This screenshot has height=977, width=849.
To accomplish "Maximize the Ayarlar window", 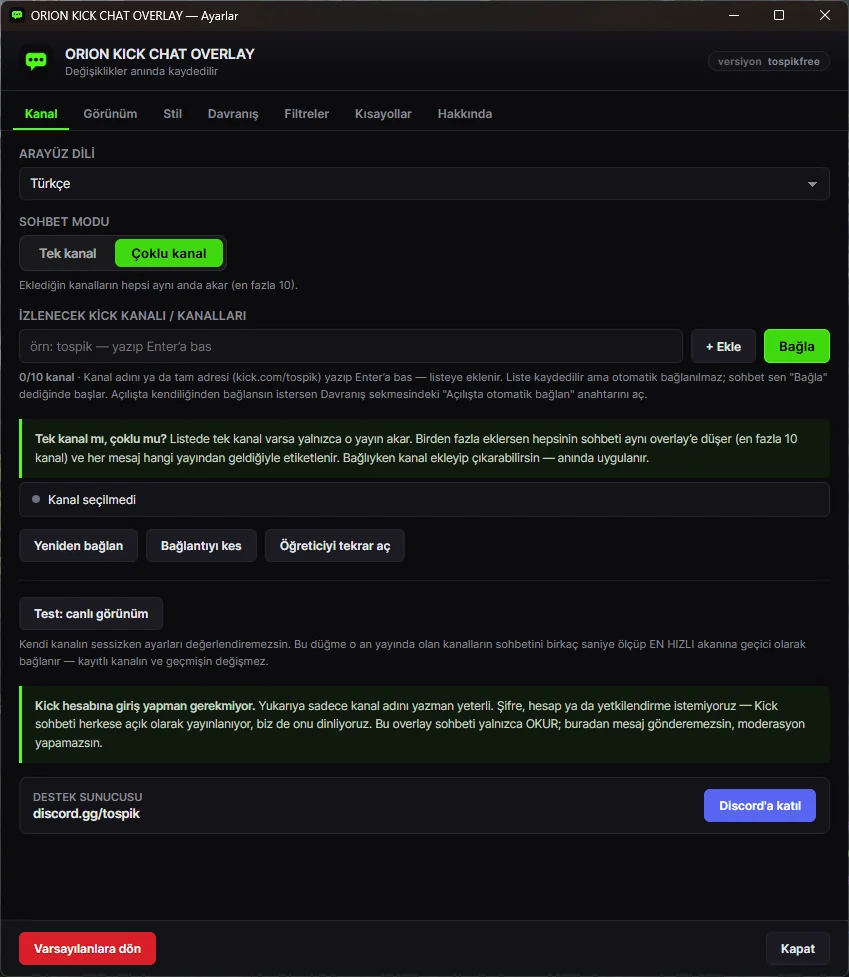I will [779, 15].
